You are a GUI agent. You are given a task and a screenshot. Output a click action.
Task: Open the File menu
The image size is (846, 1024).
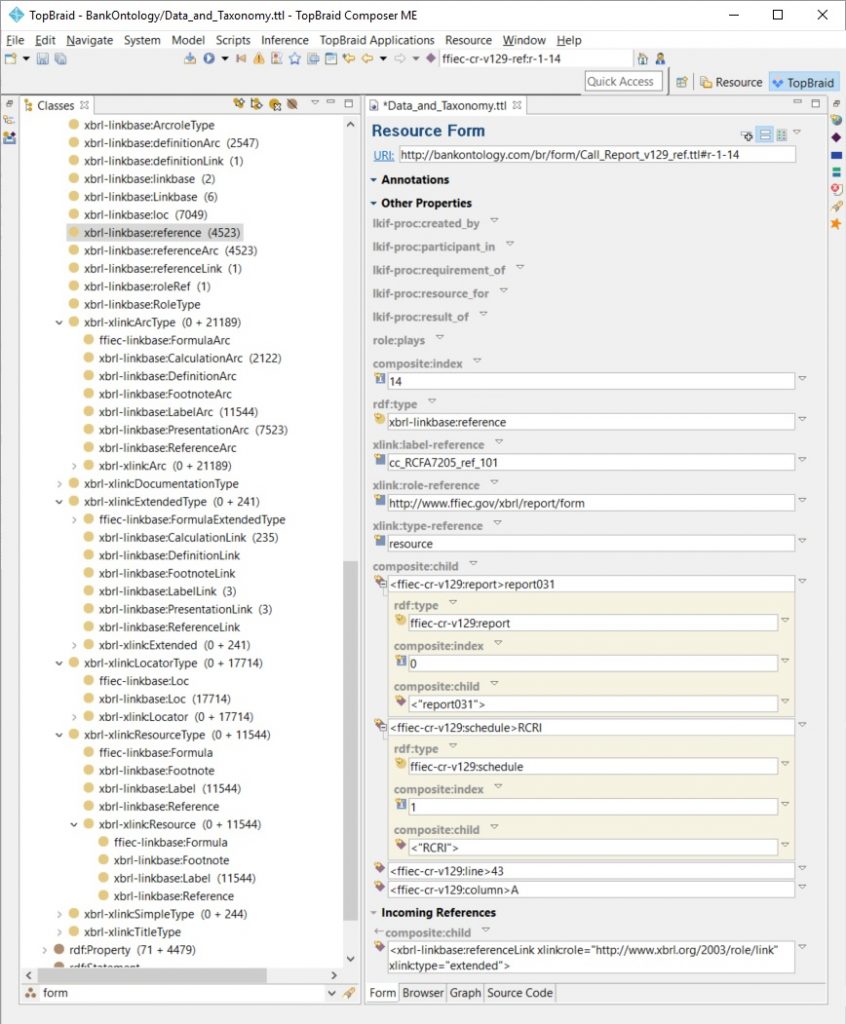(x=15, y=40)
